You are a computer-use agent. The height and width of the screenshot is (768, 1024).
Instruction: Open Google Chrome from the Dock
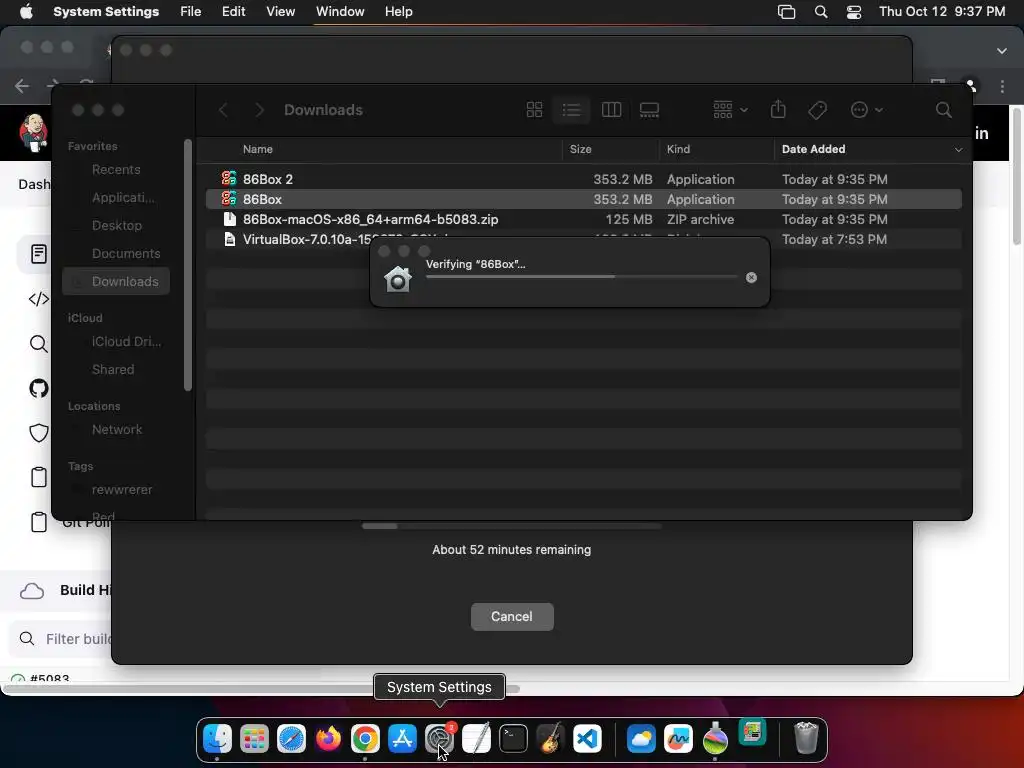point(365,739)
